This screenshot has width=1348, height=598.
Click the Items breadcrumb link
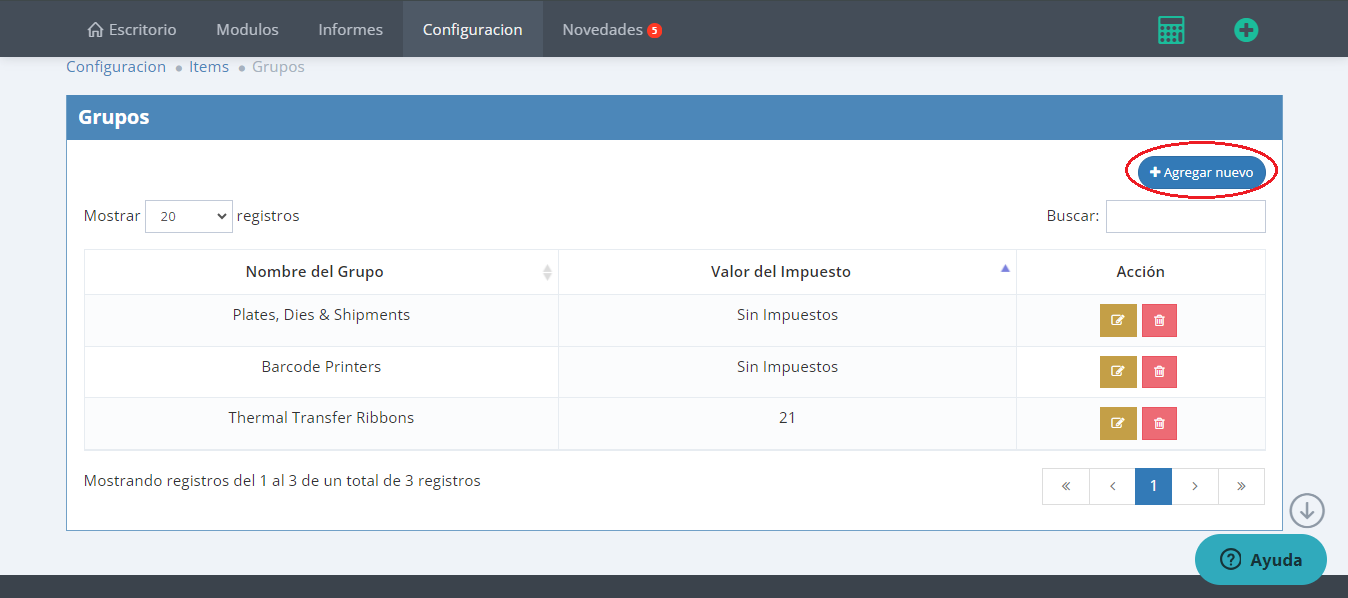pyautogui.click(x=209, y=67)
